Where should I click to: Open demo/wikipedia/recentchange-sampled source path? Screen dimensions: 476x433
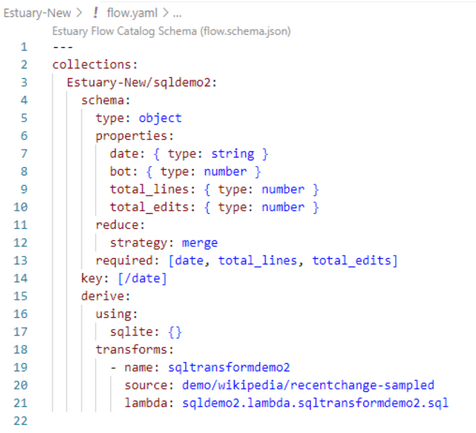308,385
